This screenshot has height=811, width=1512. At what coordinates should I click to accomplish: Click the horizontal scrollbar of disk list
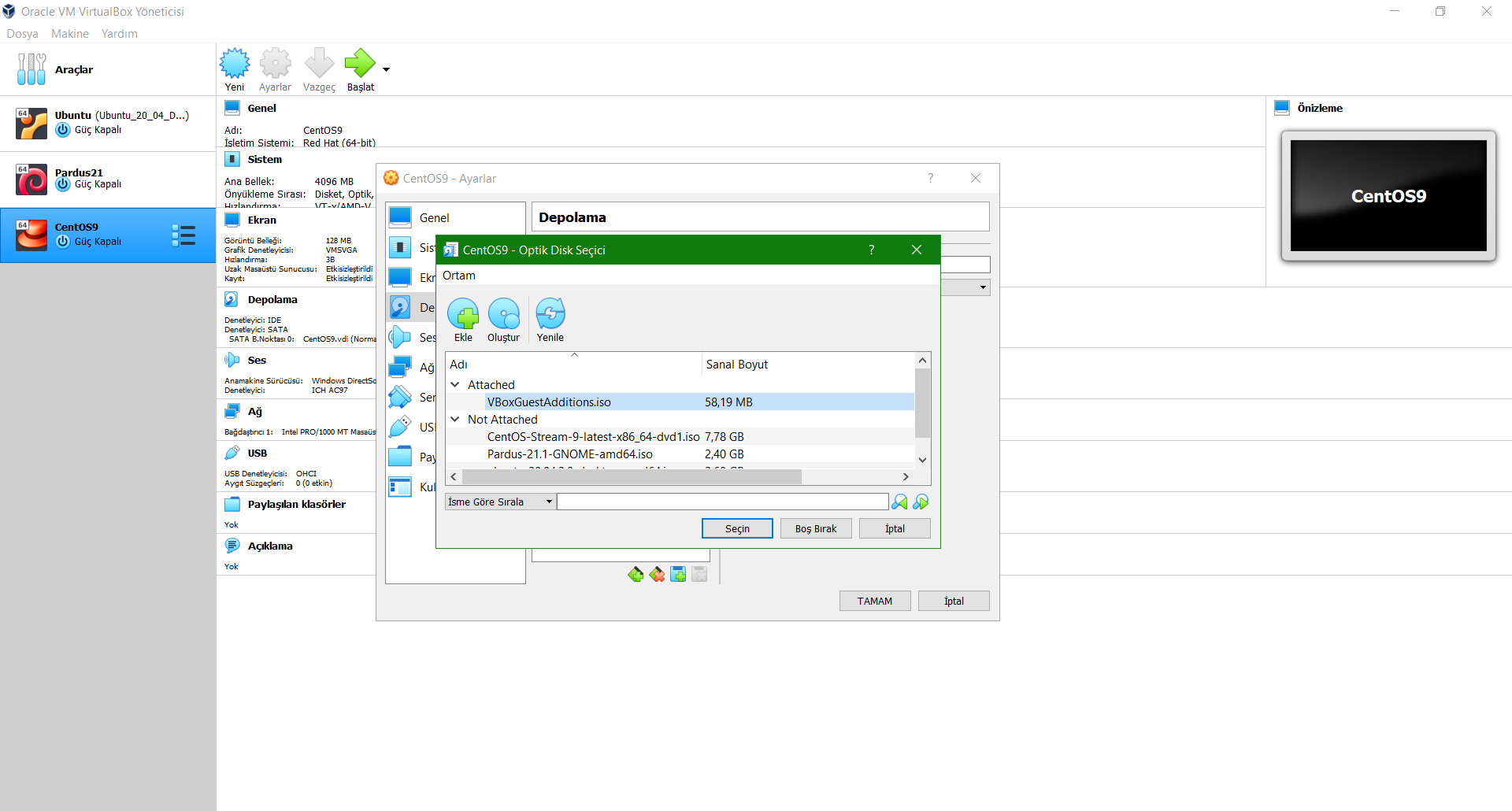pos(632,476)
